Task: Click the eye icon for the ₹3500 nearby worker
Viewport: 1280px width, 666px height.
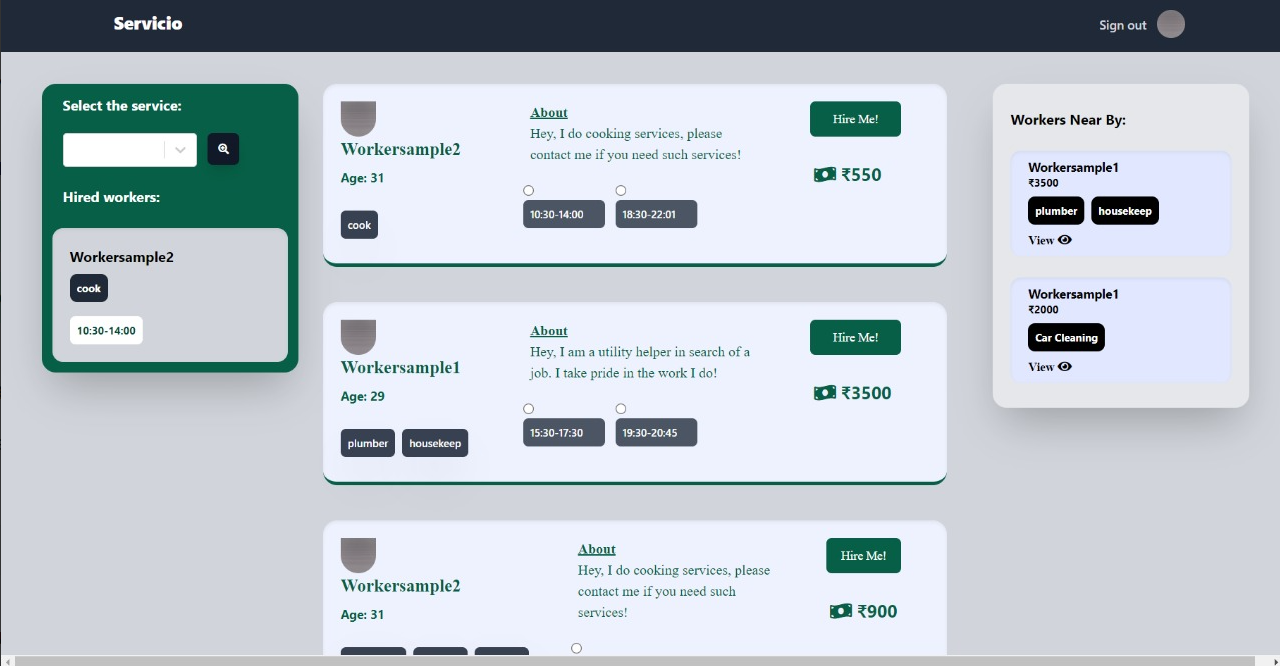Action: (x=1065, y=240)
